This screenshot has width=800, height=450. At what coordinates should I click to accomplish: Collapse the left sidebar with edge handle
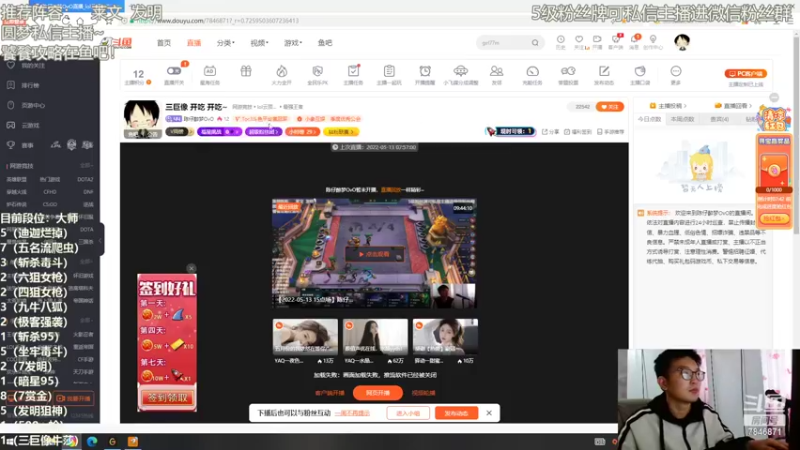(101, 240)
